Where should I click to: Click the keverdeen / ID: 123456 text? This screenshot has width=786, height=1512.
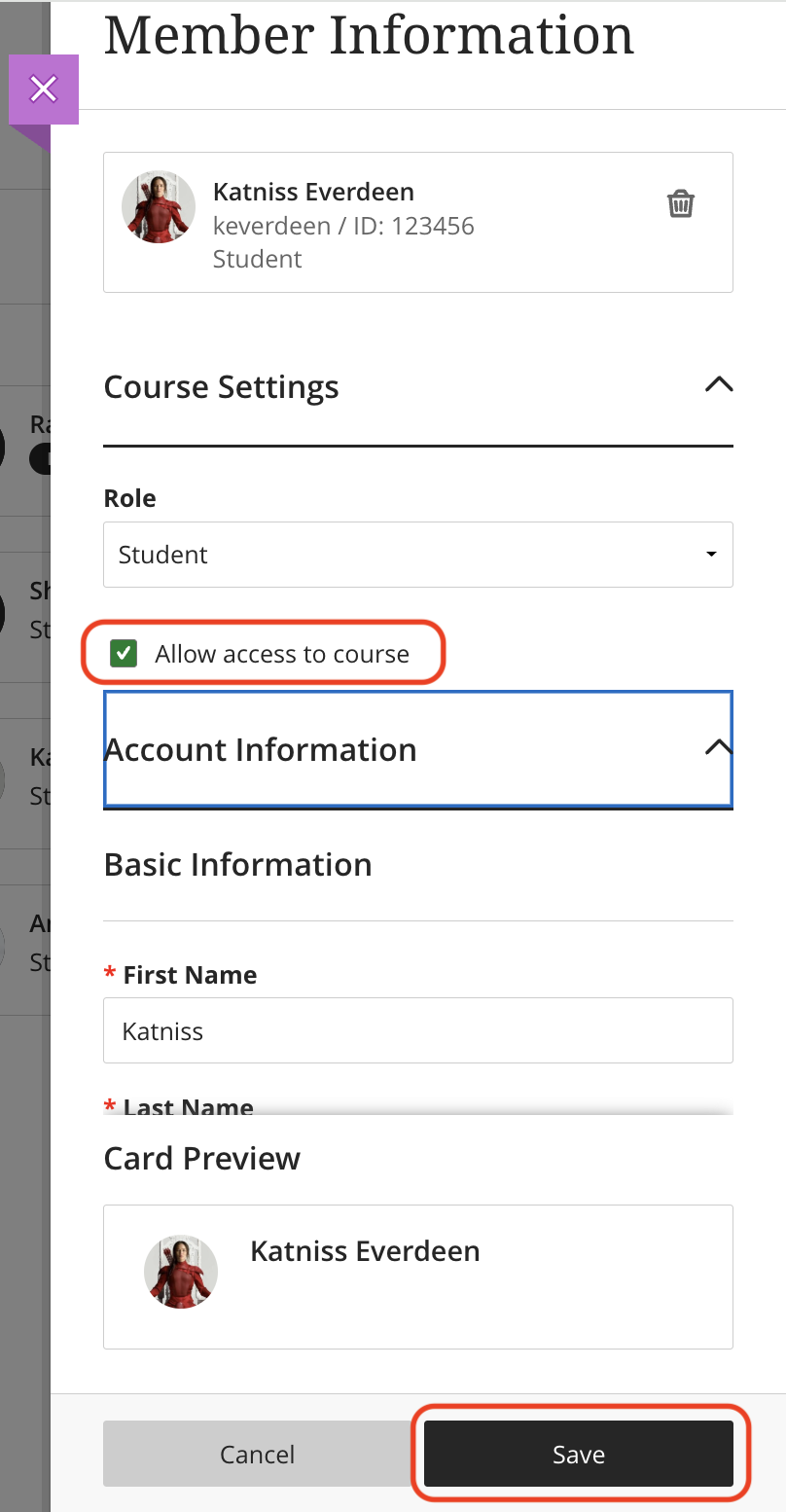click(343, 227)
